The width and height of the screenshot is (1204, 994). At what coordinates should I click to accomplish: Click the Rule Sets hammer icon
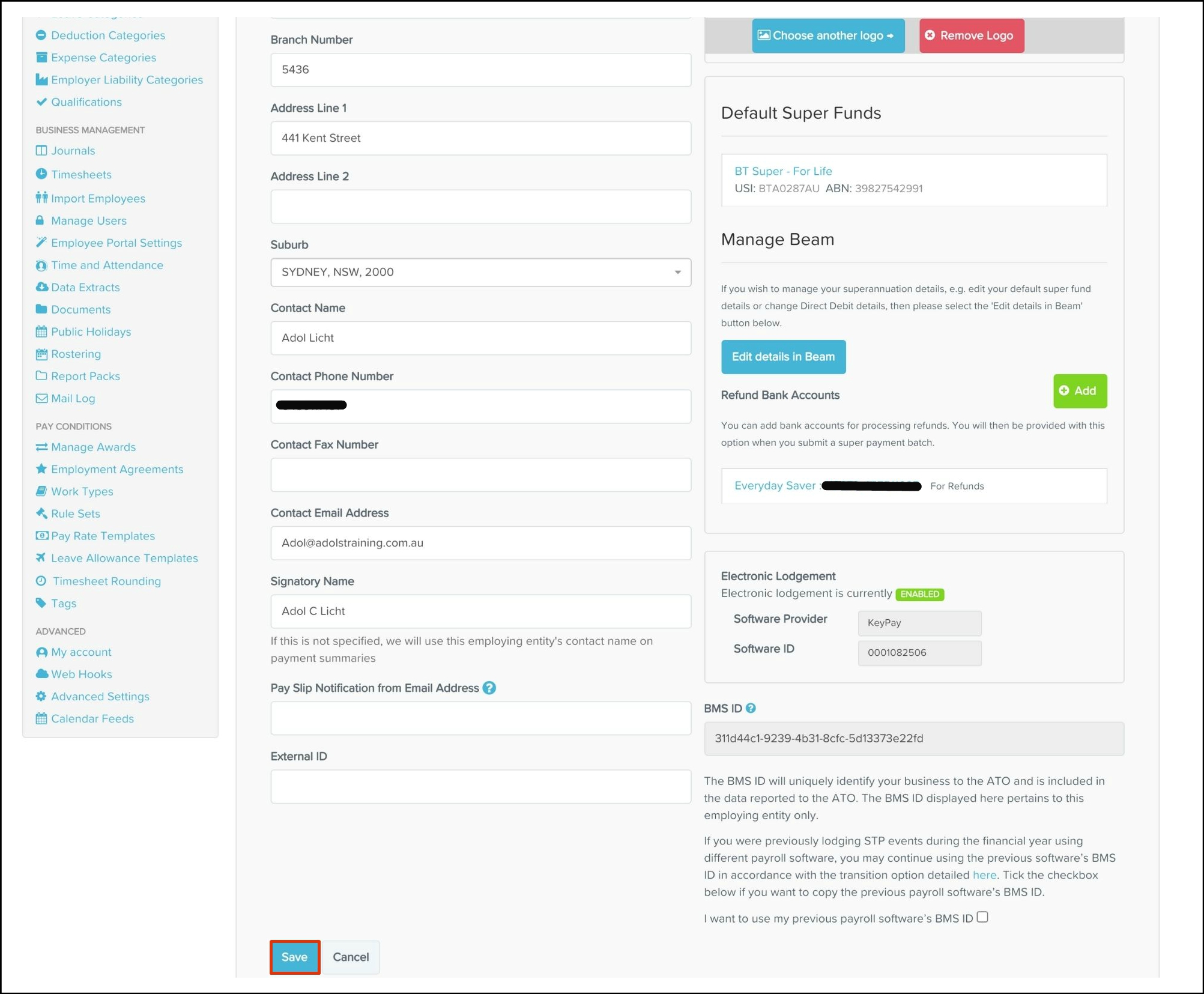point(41,514)
